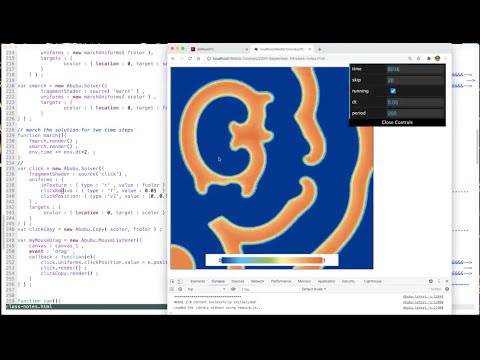Click the 'click.render() ;' code line

[x=63, y=268]
